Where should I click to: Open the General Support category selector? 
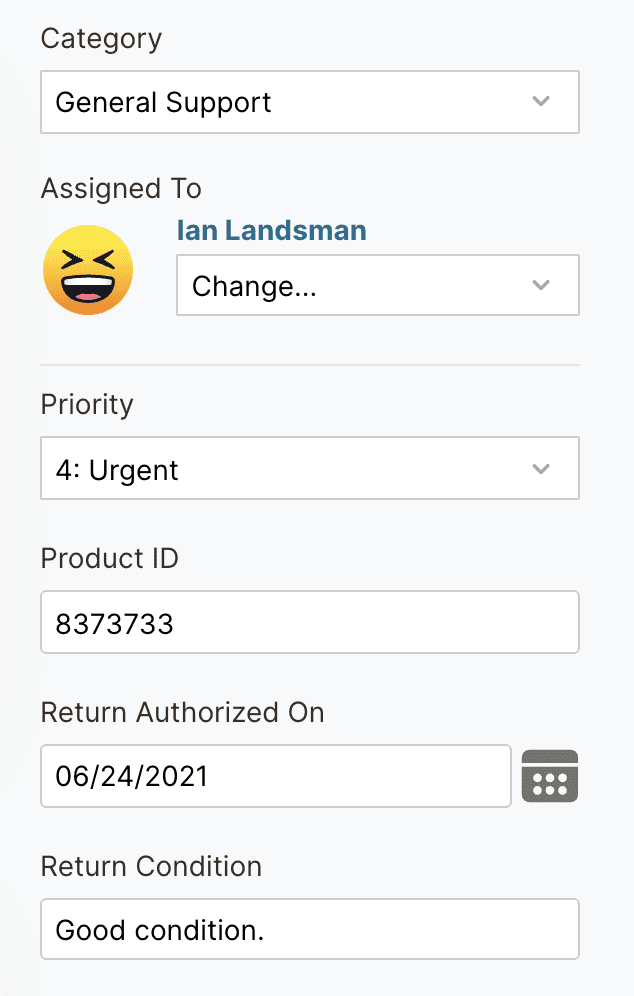pyautogui.click(x=290, y=102)
